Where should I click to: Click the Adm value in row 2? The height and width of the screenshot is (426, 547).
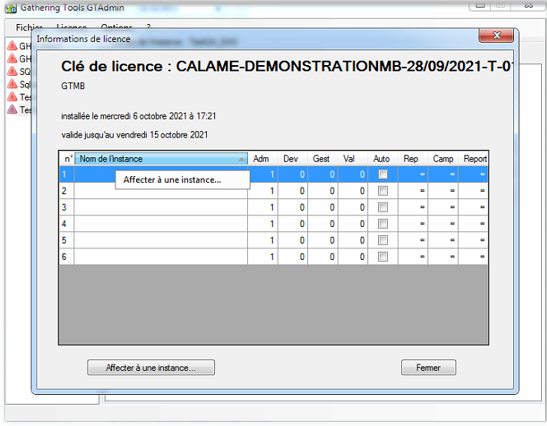click(263, 191)
